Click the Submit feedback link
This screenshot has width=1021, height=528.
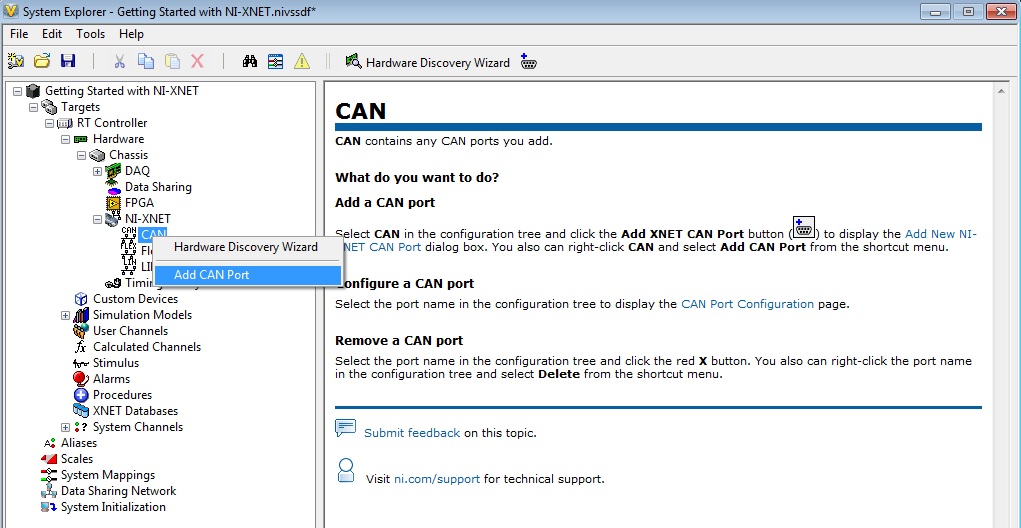412,433
